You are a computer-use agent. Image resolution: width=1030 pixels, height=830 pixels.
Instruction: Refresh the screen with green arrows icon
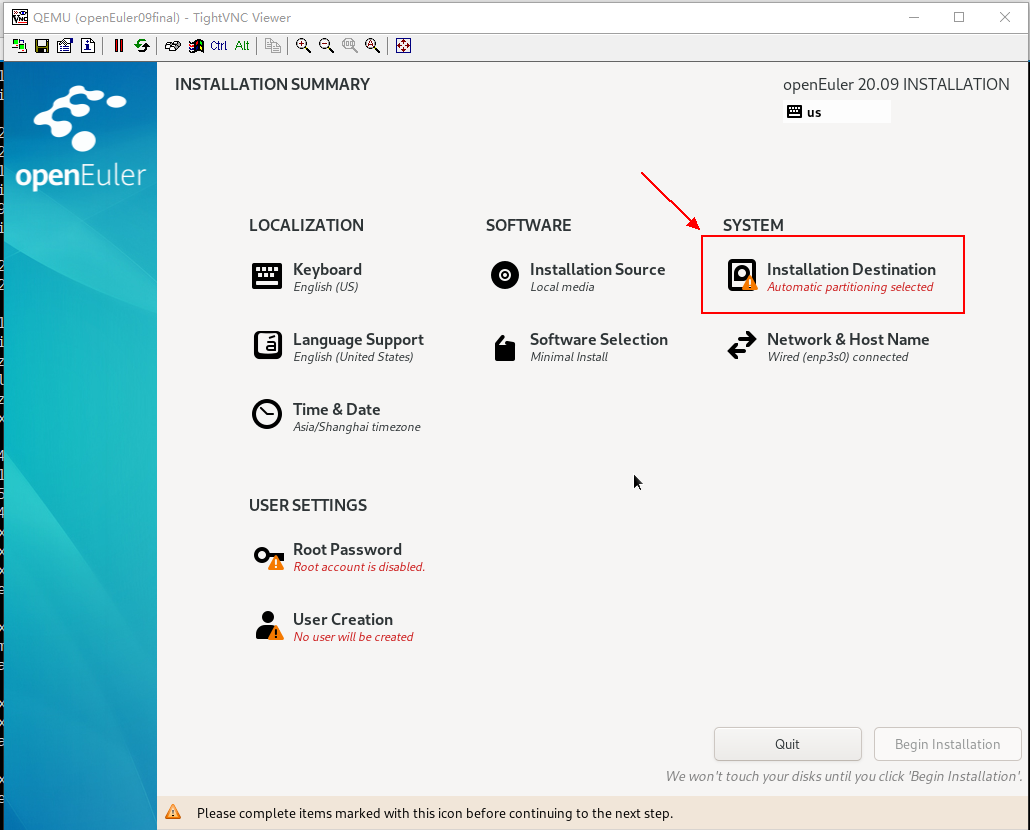click(x=142, y=46)
